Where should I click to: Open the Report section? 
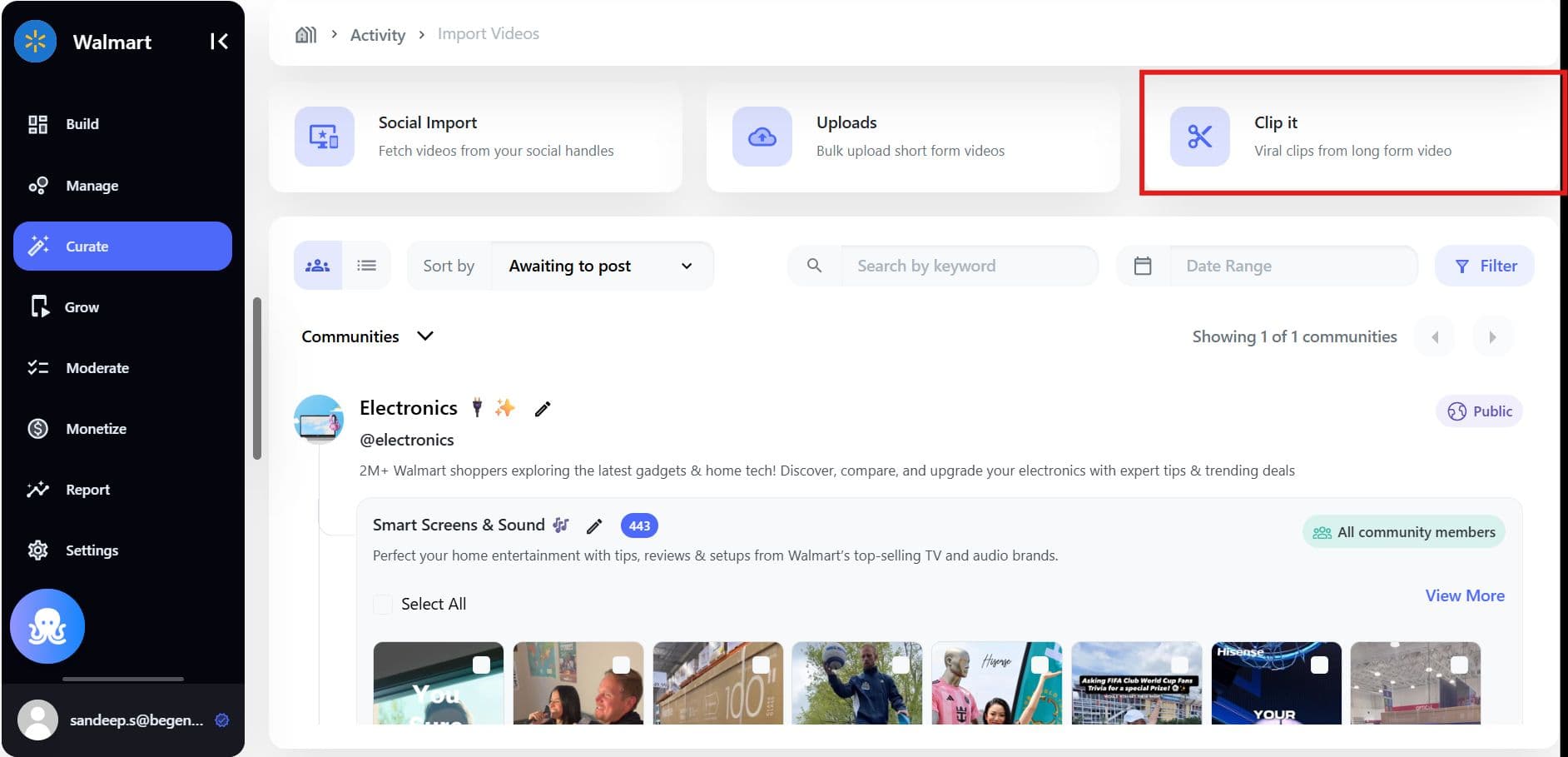pos(122,490)
